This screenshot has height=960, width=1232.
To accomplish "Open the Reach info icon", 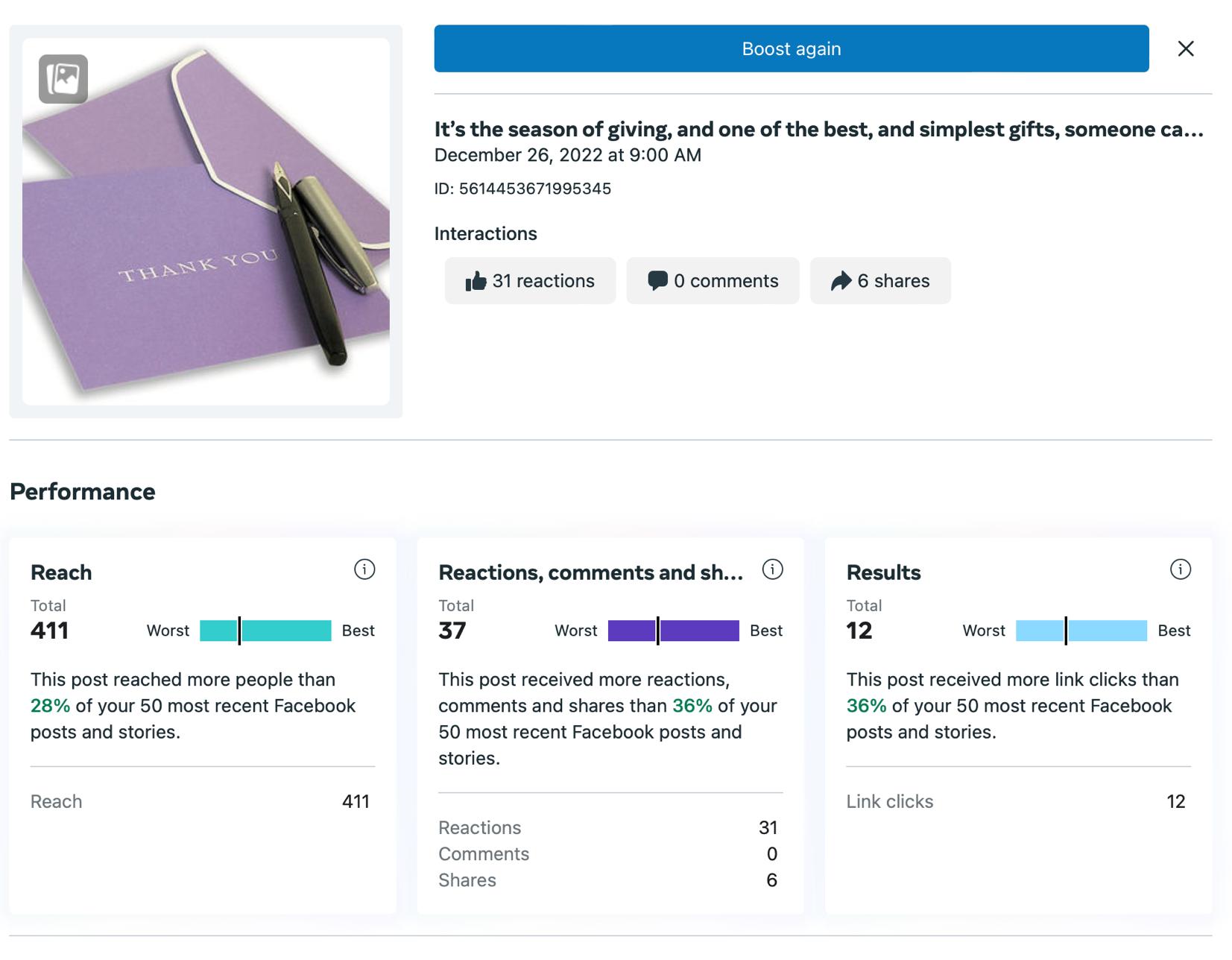I will point(364,569).
